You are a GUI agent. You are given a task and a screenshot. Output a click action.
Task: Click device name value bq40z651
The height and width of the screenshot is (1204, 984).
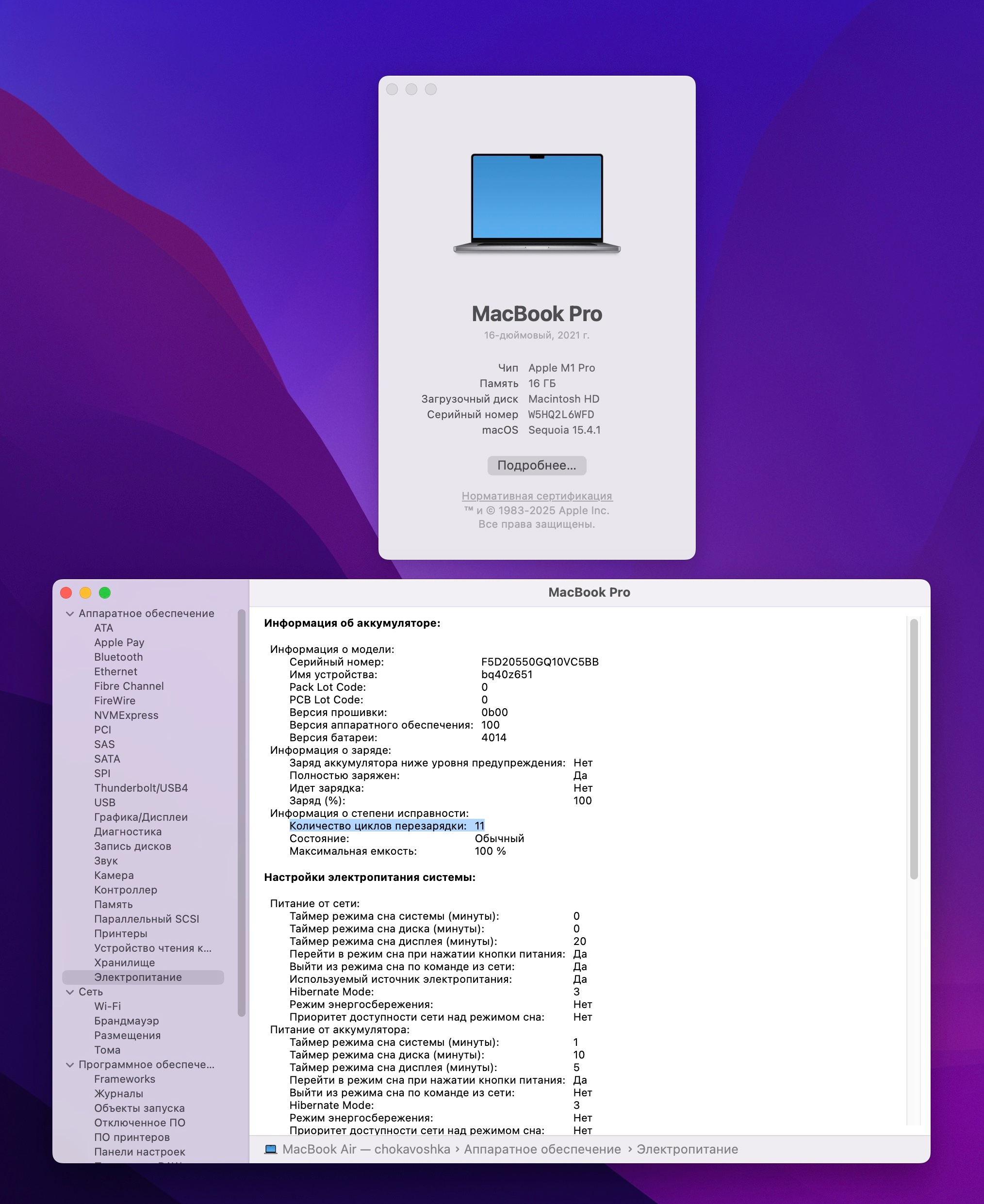click(507, 675)
